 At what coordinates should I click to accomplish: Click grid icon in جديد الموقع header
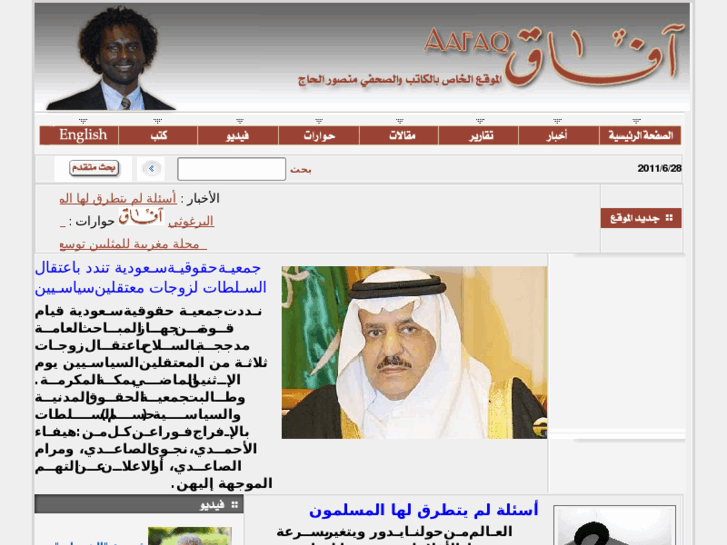pyautogui.click(x=669, y=218)
